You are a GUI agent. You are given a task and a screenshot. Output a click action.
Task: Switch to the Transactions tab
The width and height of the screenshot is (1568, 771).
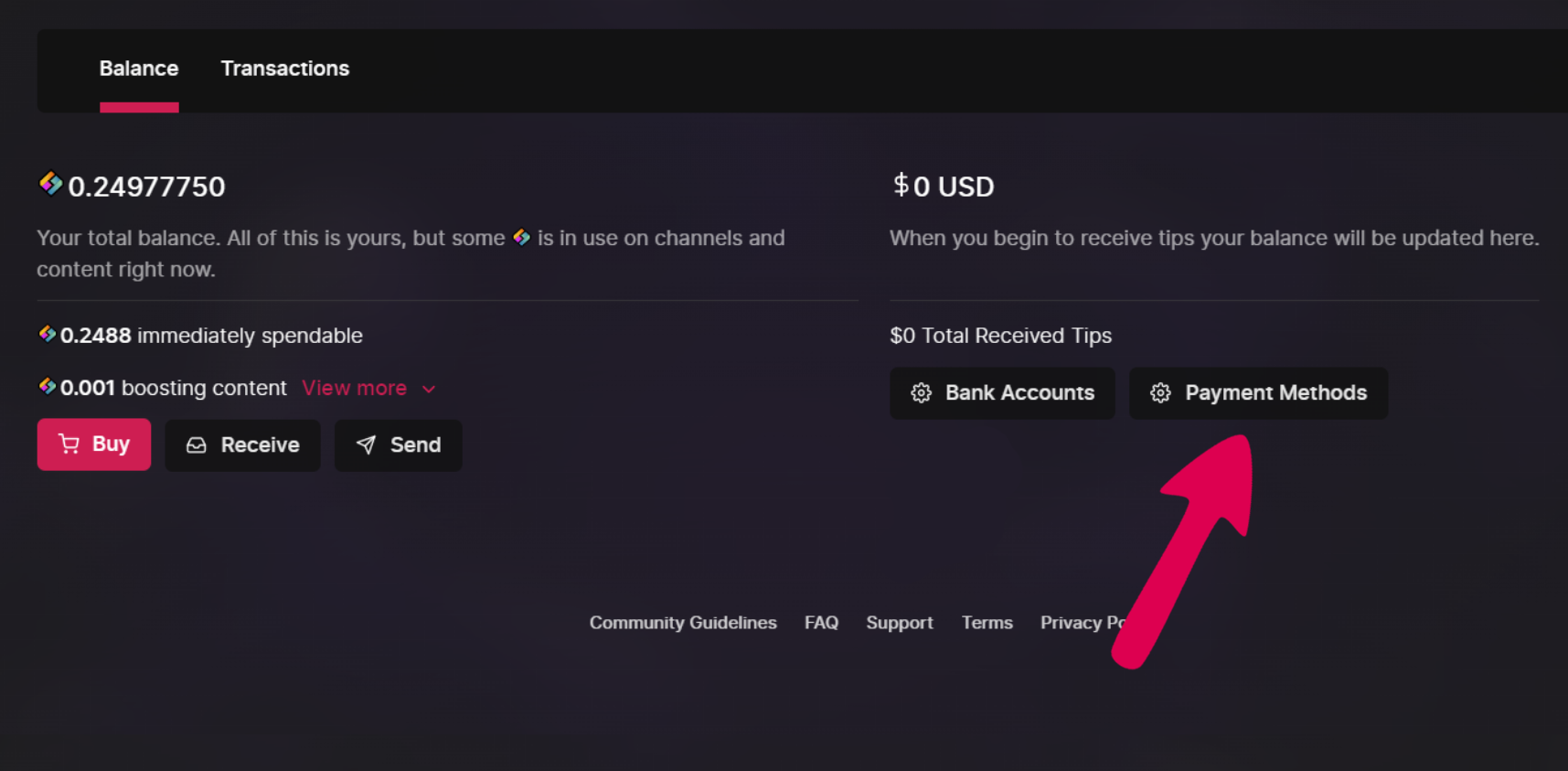click(x=285, y=69)
